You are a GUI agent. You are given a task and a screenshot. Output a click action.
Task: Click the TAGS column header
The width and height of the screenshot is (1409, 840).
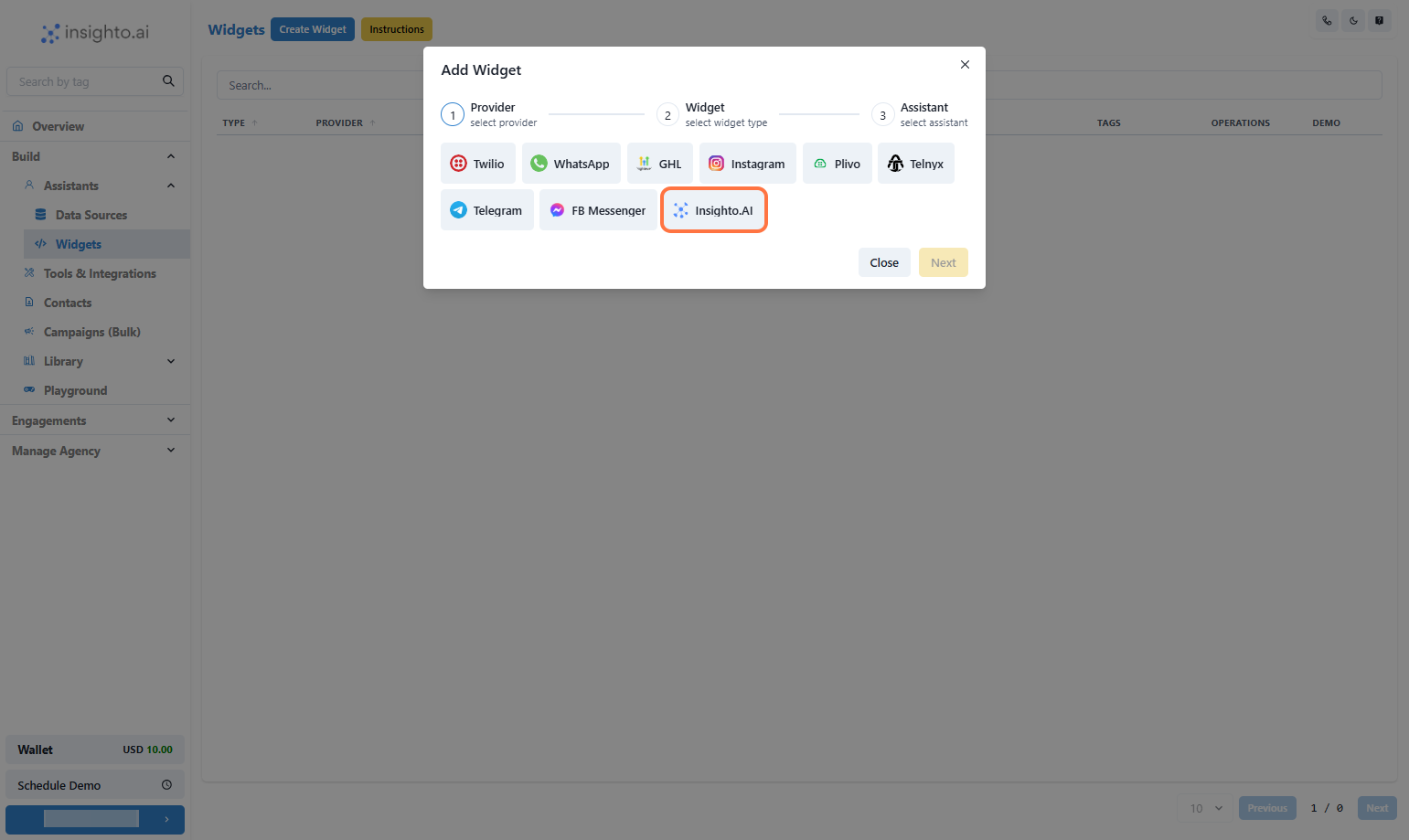[x=1109, y=122]
